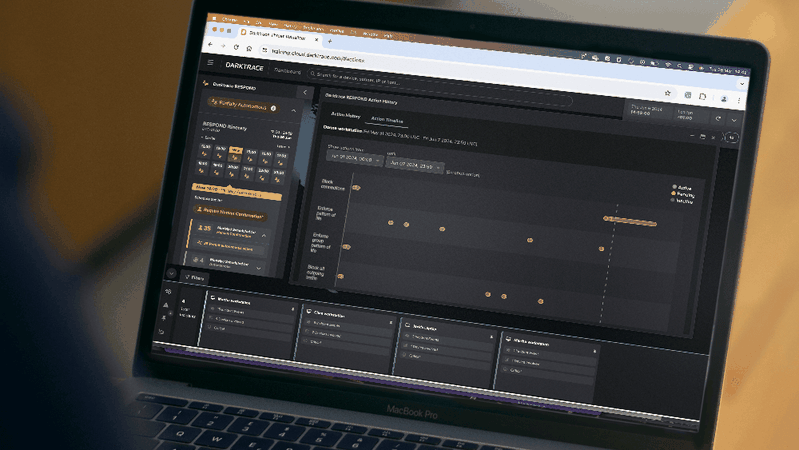
Task: Open the Chrome profile avatar
Action: [x=724, y=99]
